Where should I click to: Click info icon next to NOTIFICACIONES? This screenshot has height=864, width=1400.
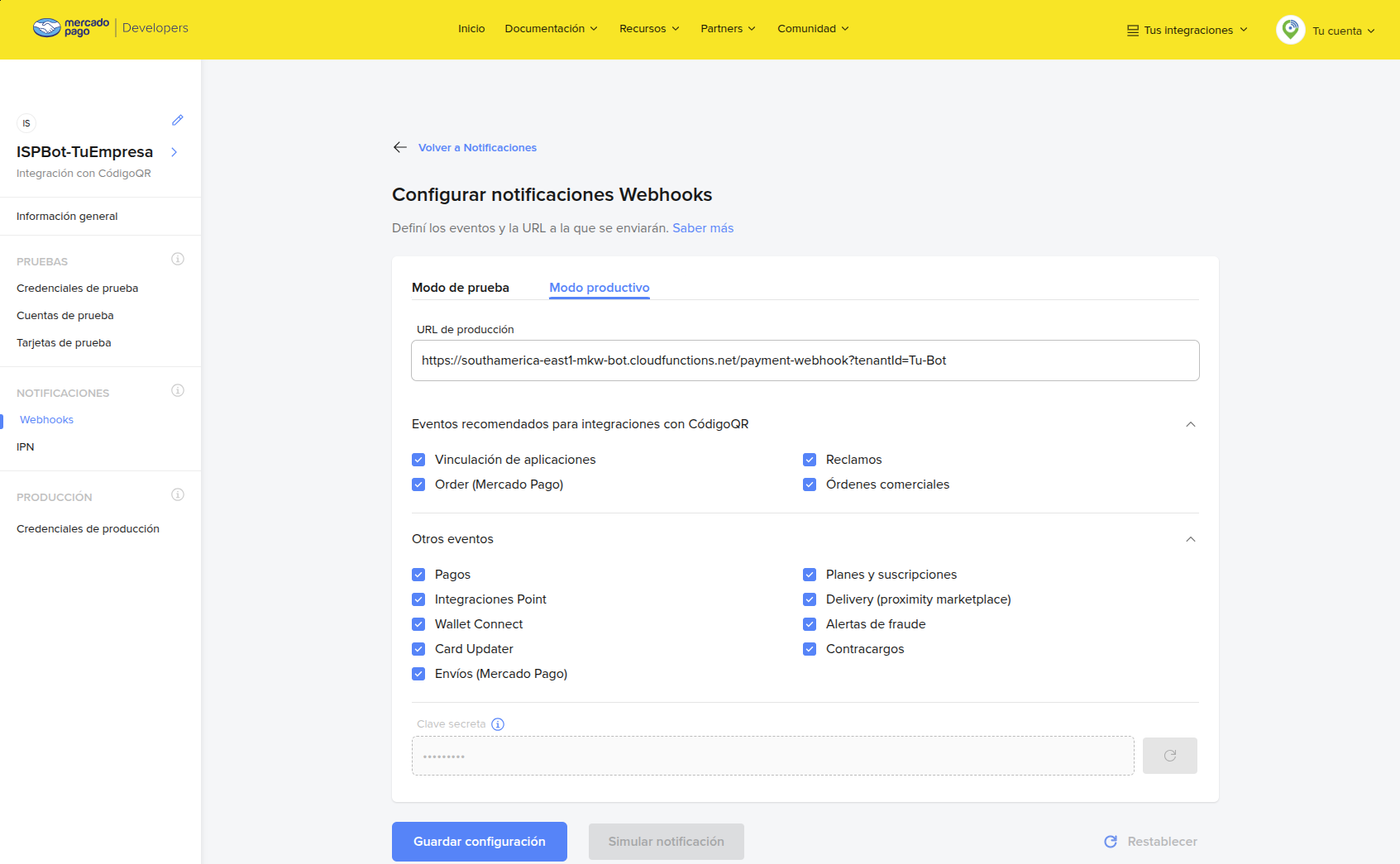point(177,391)
